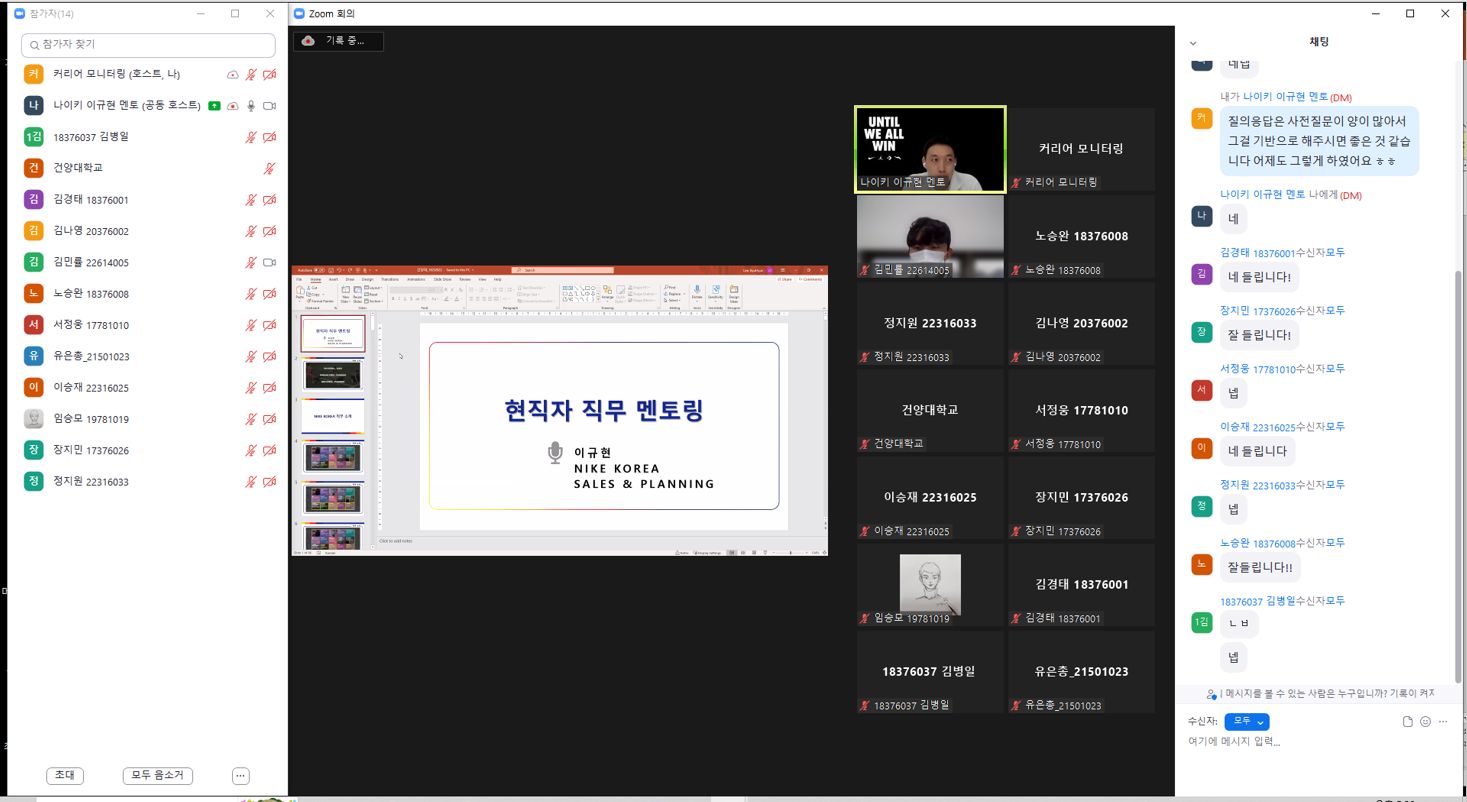This screenshot has width=1467, height=802.
Task: Click the green share-screen icon beside 나이키 이규현 멘토
Action: 214,106
